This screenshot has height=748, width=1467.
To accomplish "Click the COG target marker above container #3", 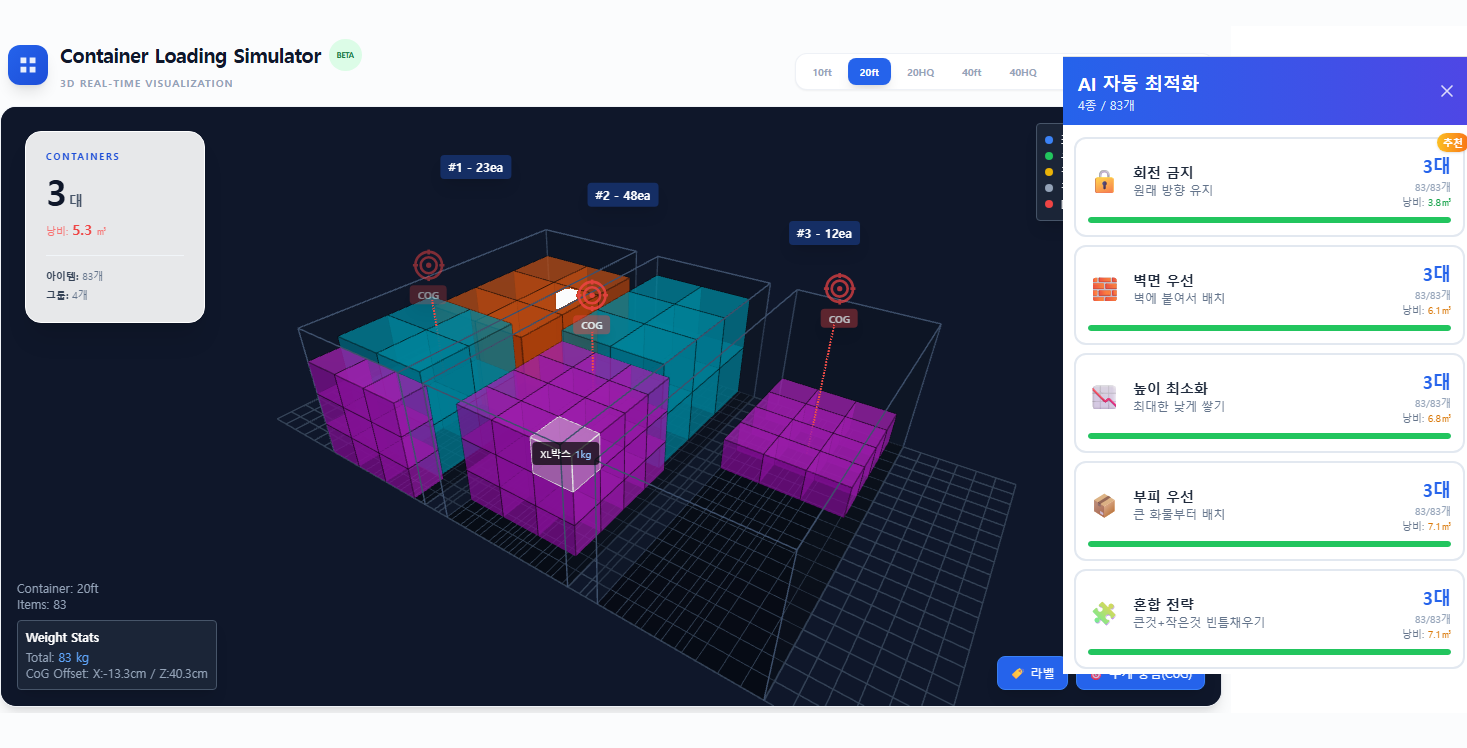I will (x=839, y=288).
